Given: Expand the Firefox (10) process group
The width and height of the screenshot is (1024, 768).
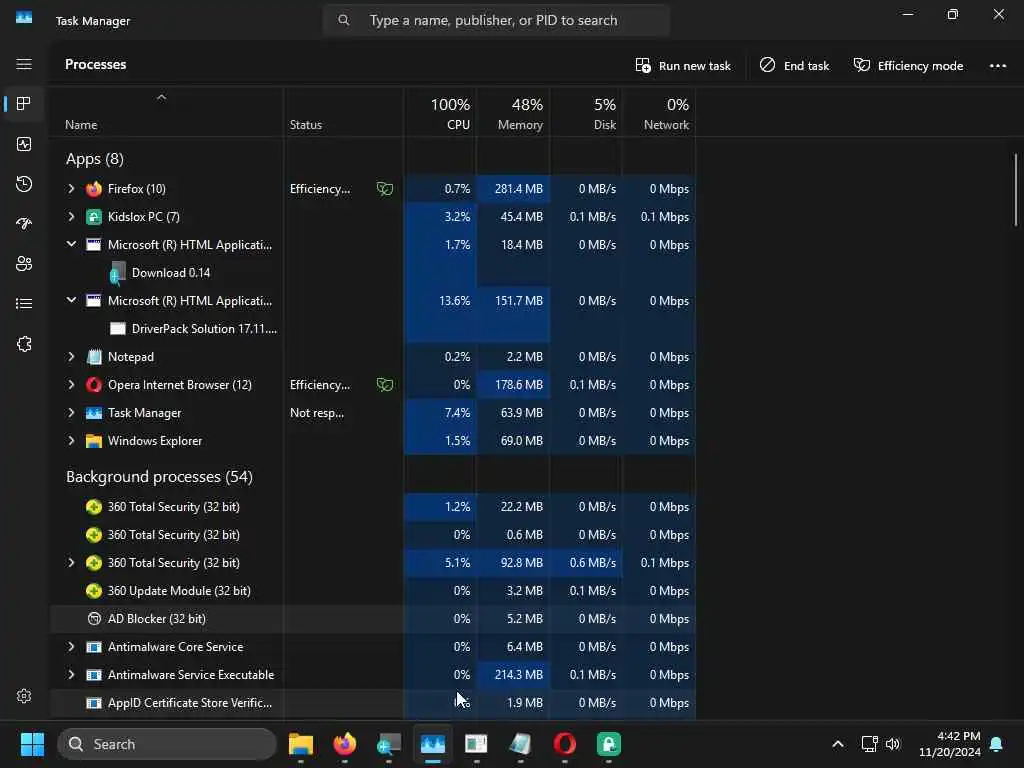Looking at the screenshot, I should point(71,189).
